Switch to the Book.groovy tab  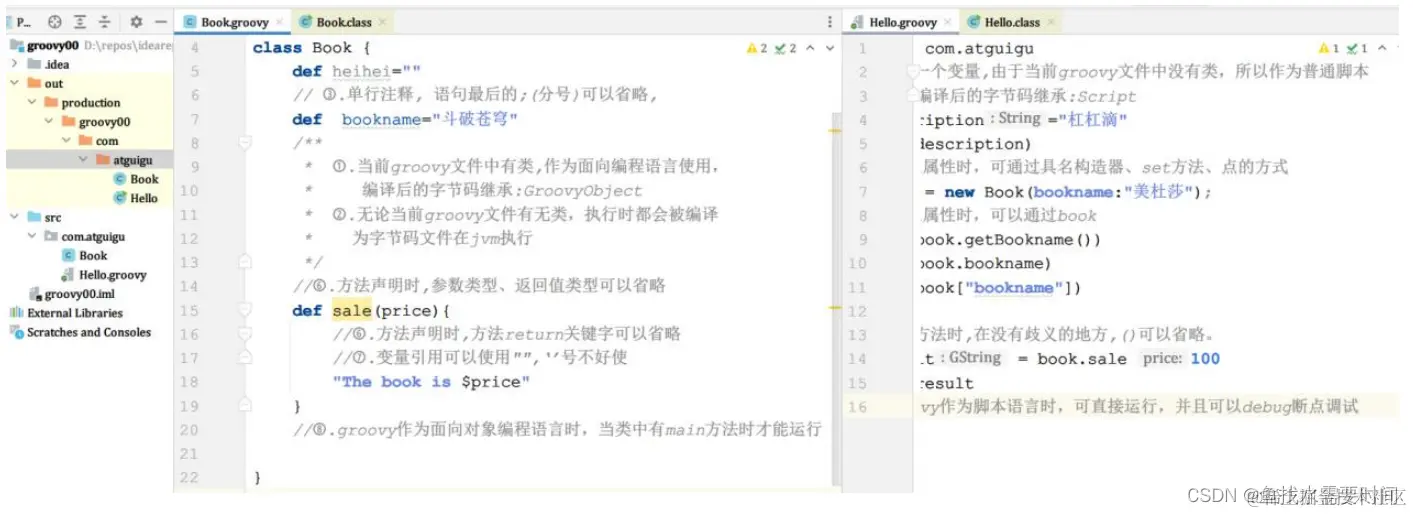pyautogui.click(x=234, y=22)
